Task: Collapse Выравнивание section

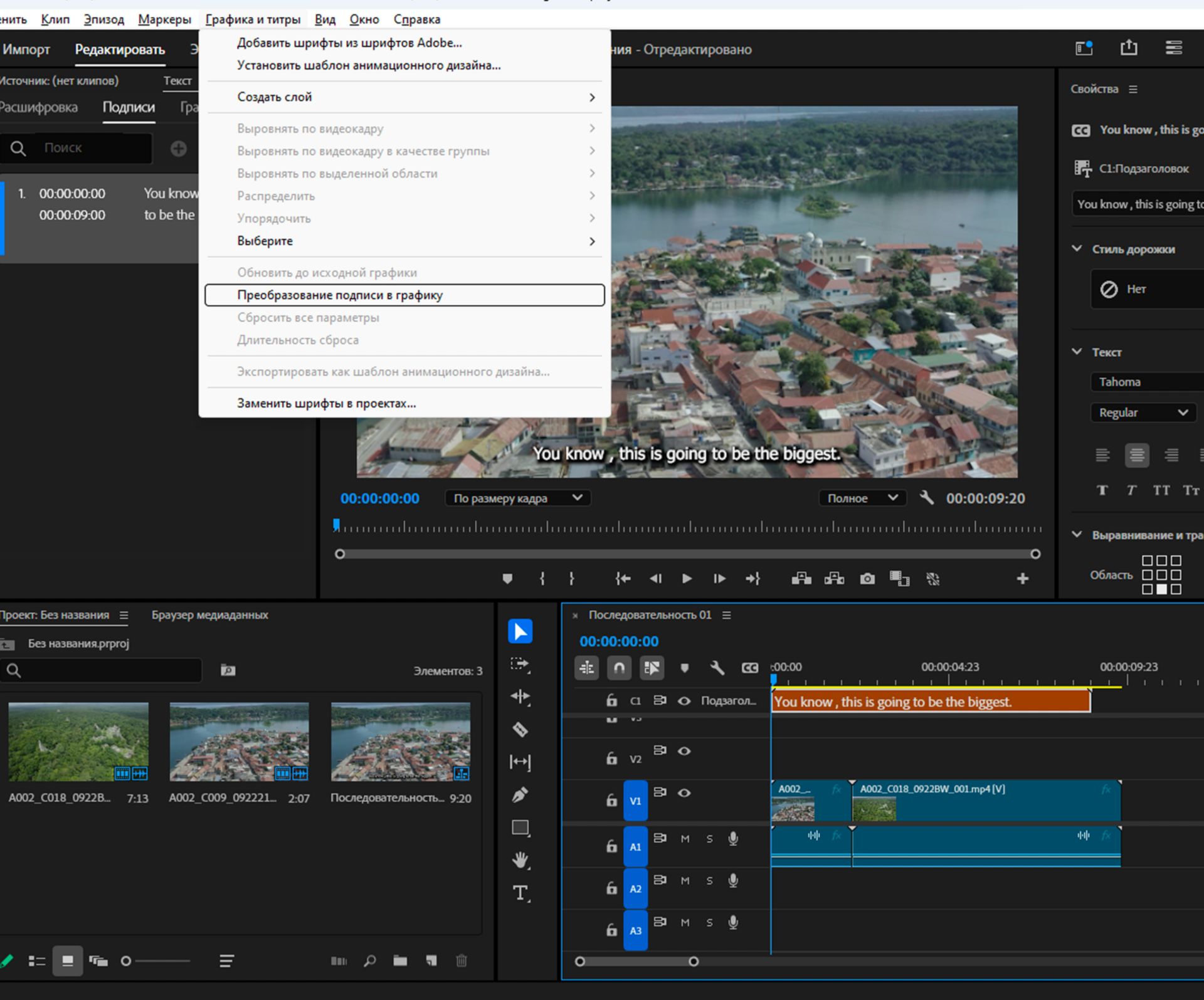Action: (x=1077, y=535)
